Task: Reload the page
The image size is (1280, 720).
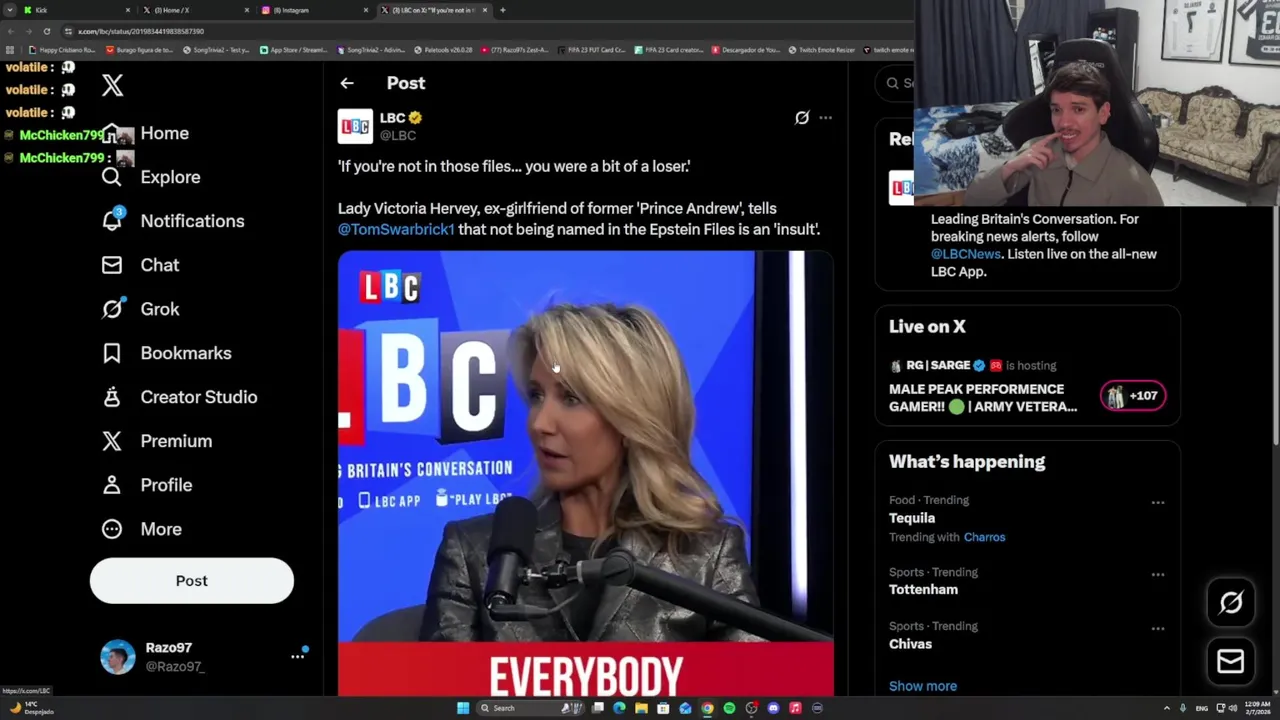Action: (46, 31)
